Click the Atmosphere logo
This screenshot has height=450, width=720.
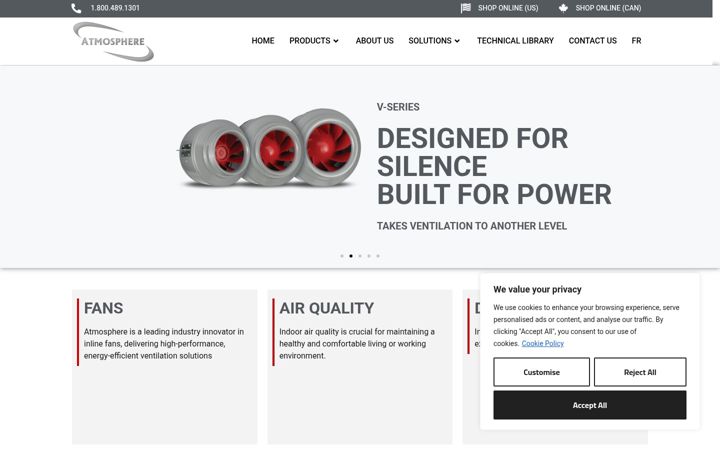(113, 41)
